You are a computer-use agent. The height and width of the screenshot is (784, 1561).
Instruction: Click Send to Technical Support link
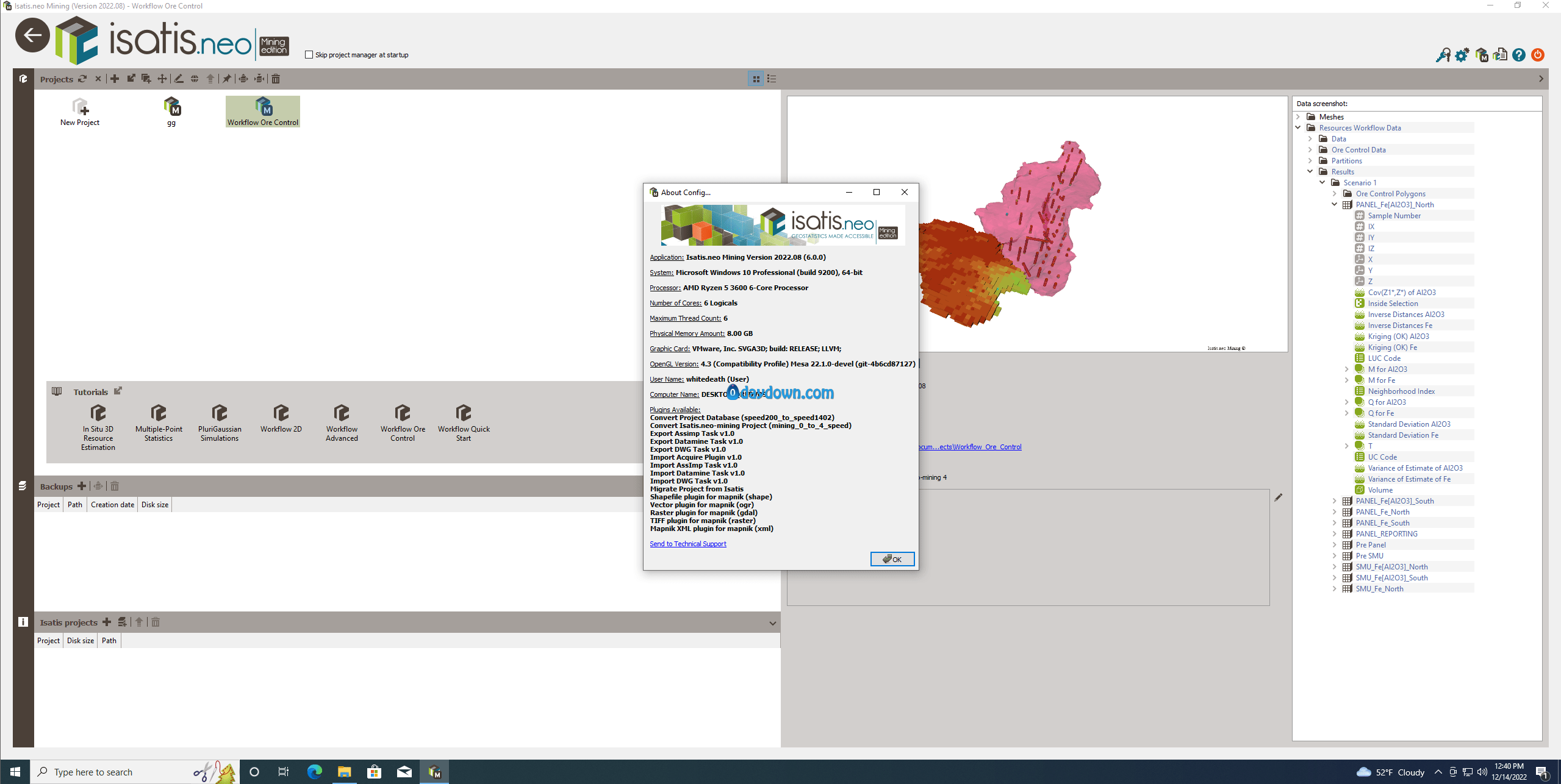click(688, 544)
